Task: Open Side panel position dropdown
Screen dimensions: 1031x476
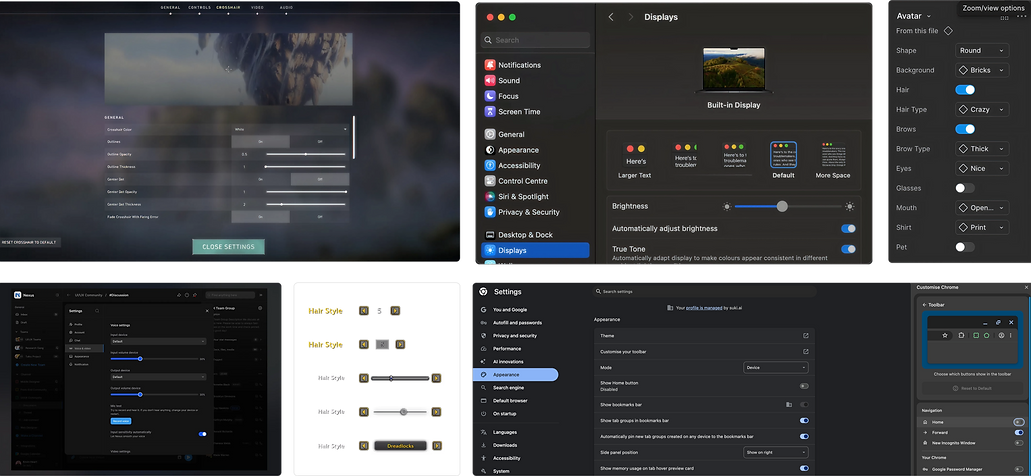Action: [x=776, y=452]
